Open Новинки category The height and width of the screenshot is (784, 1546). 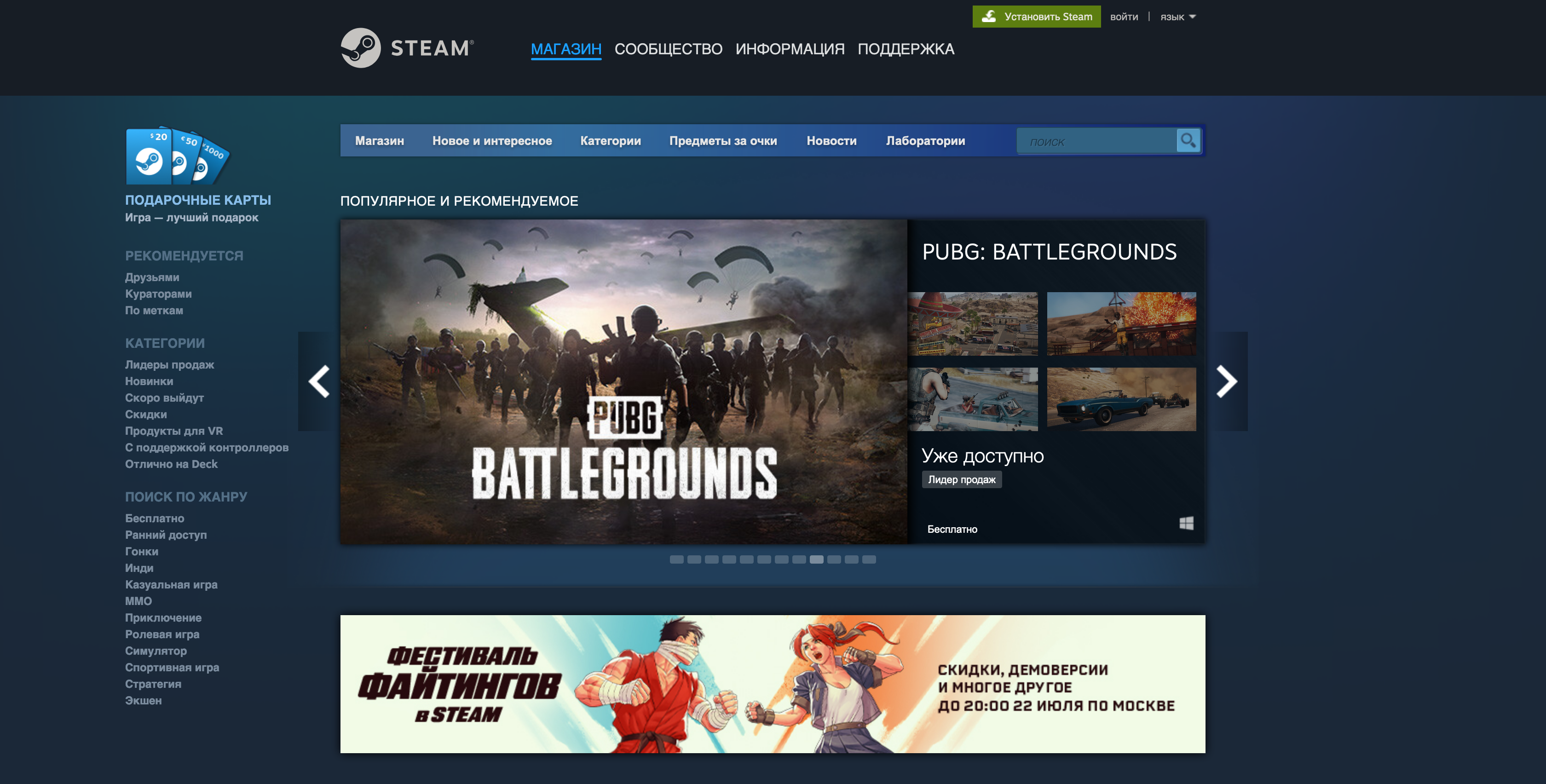pos(149,381)
